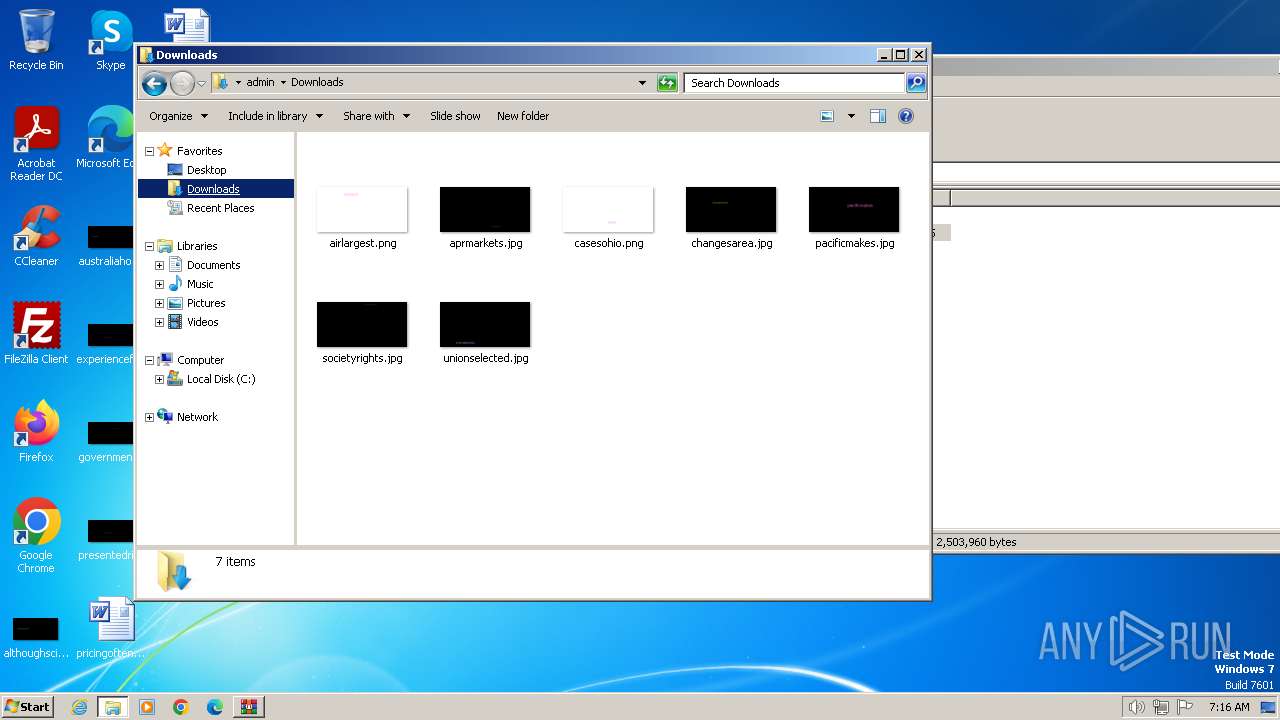The image size is (1280, 720).
Task: Click the Edge taskbar icon
Action: point(215,707)
